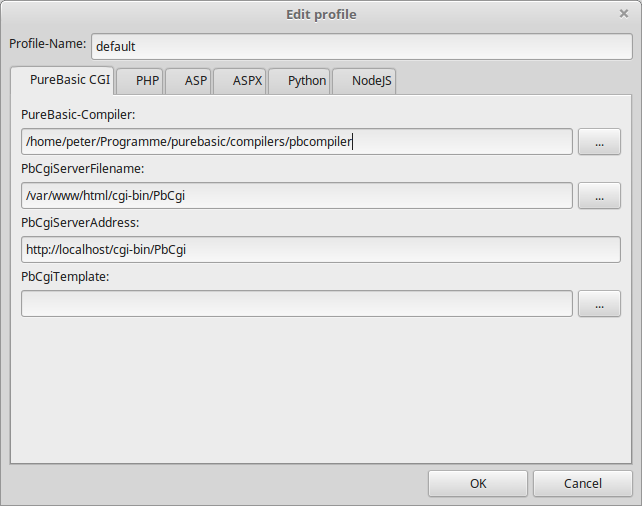Click the PbCgiServerAddress text field
642x506 pixels.
point(321,250)
